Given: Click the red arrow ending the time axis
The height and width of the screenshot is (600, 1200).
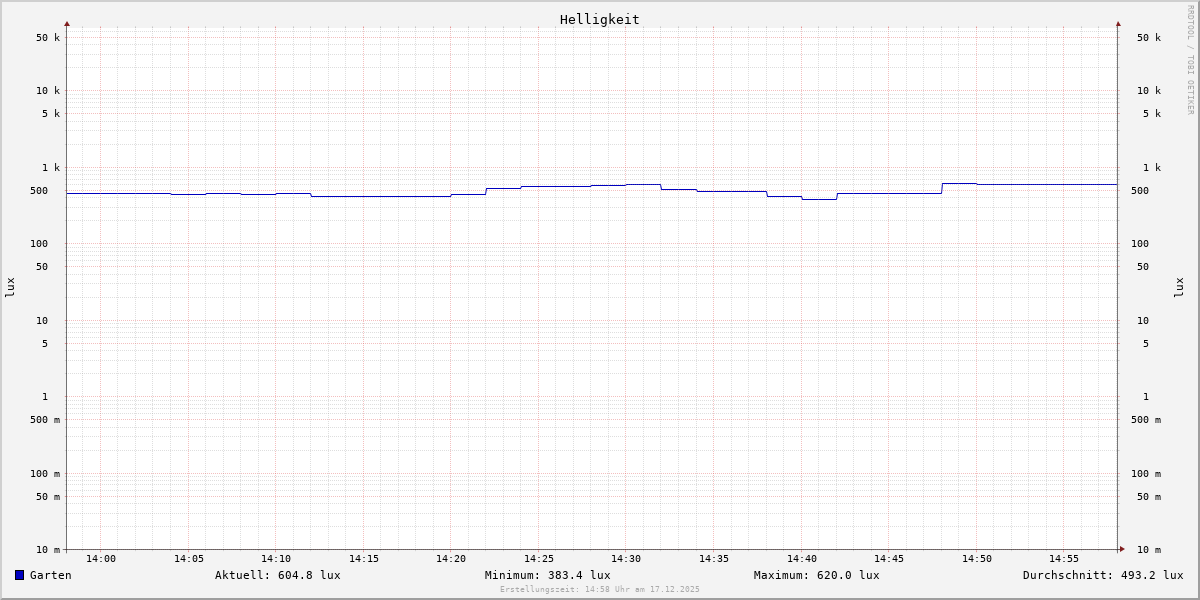Looking at the screenshot, I should 1122,549.
